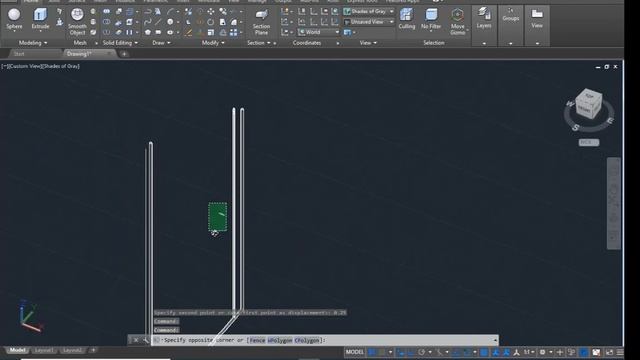Open the Unsaved View dropdown
640x360 pixels.
[369, 22]
